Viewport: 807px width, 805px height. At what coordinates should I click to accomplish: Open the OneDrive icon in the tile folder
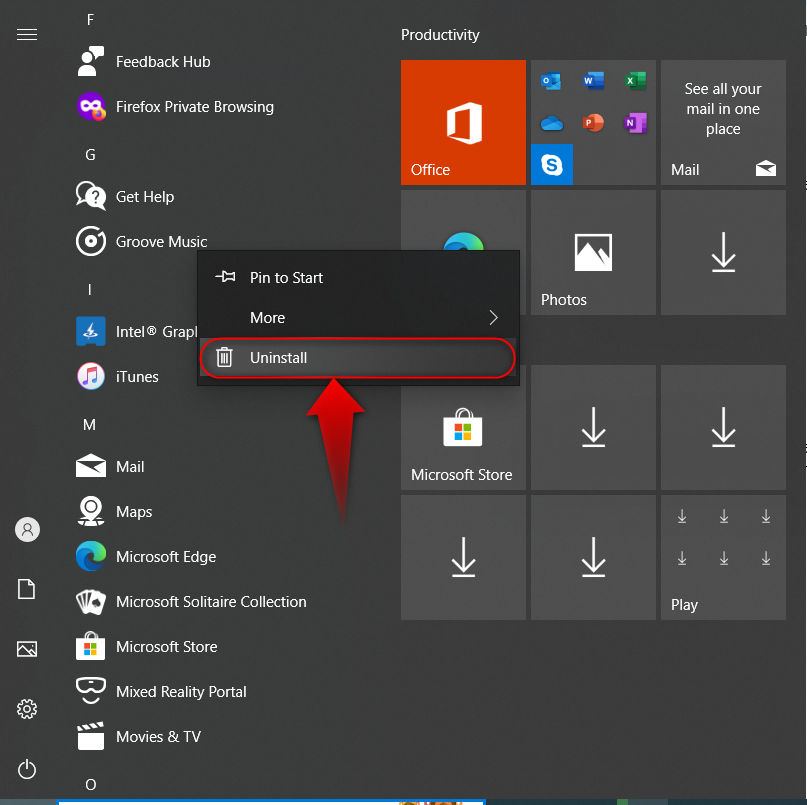[551, 123]
